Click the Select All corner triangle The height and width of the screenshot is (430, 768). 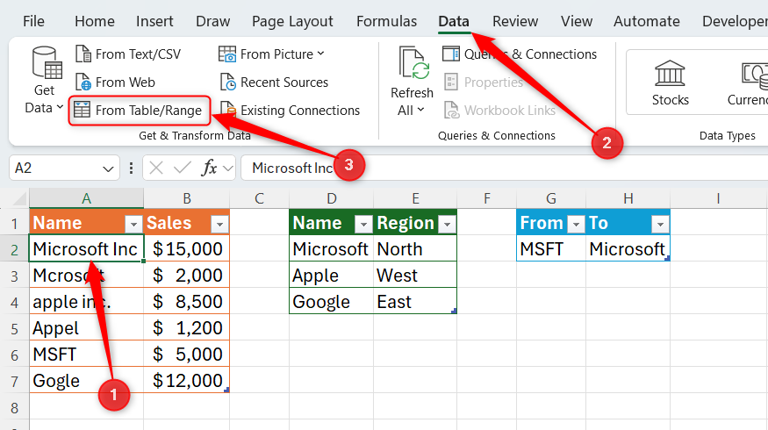point(19,199)
